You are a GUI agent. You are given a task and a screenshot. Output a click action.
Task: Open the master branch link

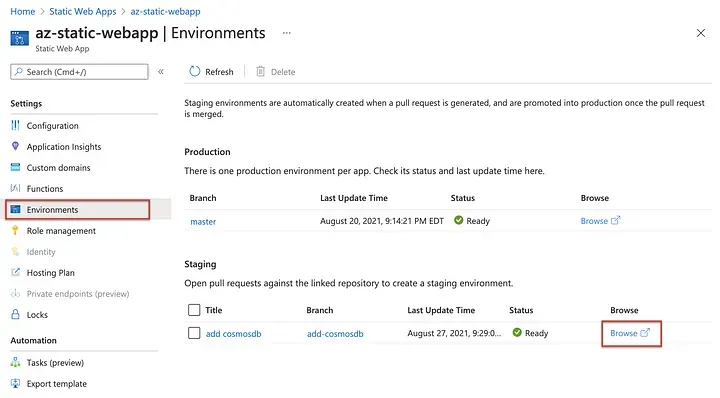[203, 221]
